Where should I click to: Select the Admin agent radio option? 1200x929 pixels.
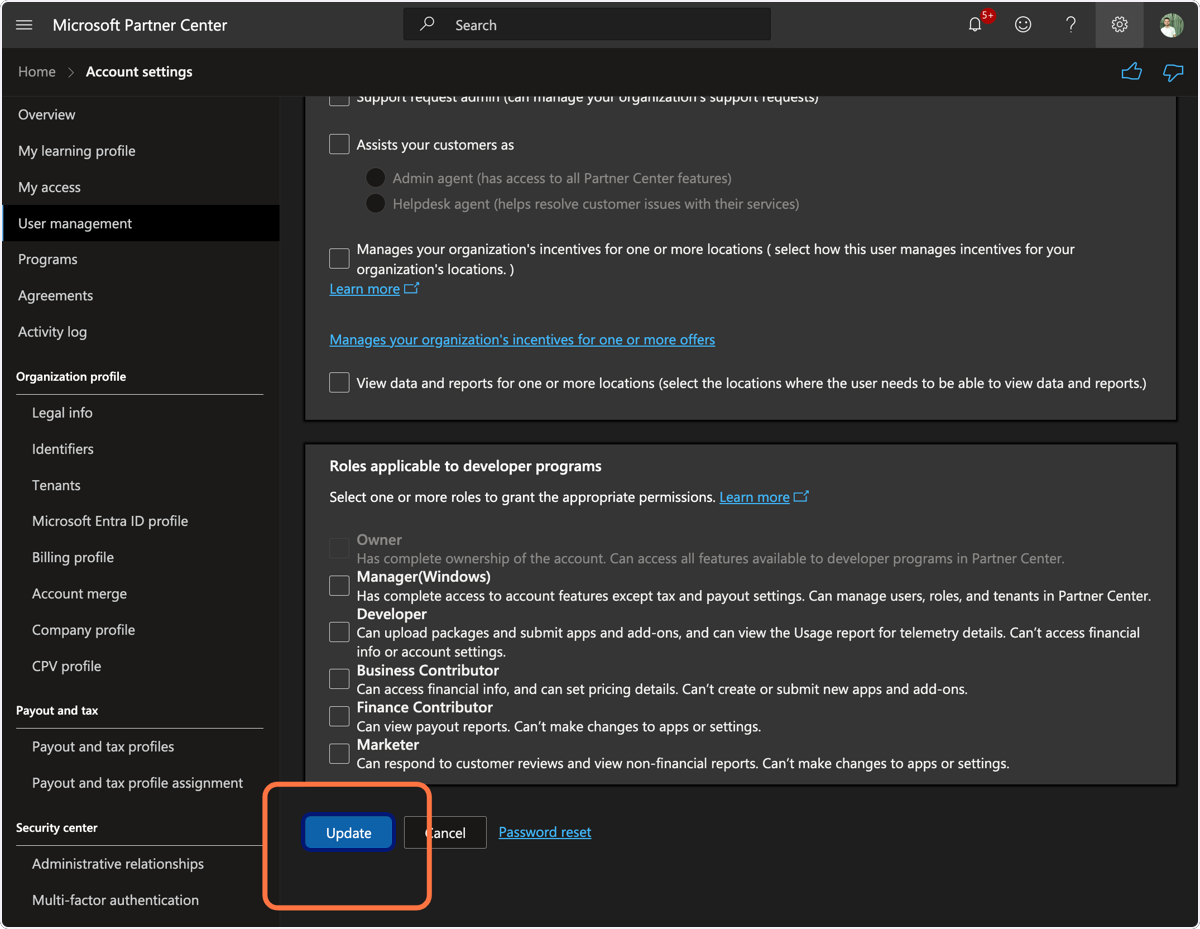pos(376,178)
